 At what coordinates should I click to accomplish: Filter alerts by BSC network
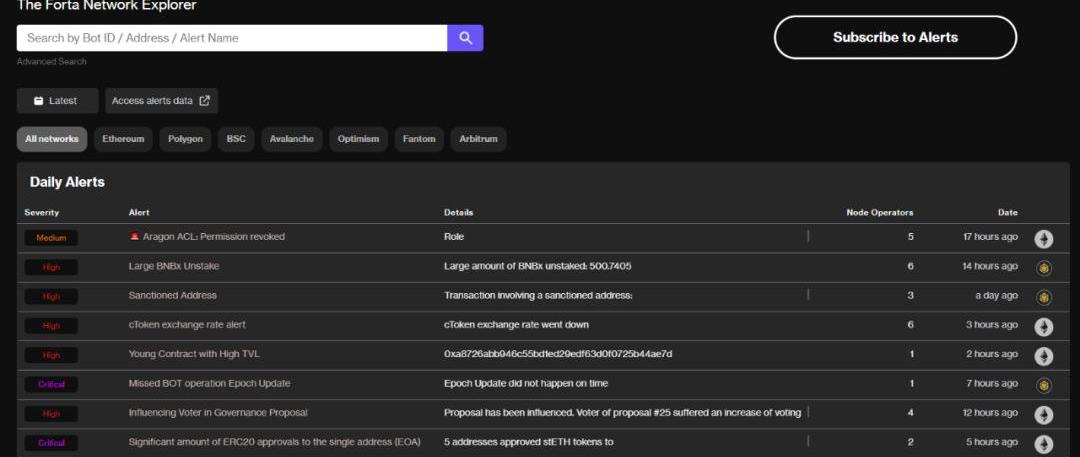[x=236, y=139]
